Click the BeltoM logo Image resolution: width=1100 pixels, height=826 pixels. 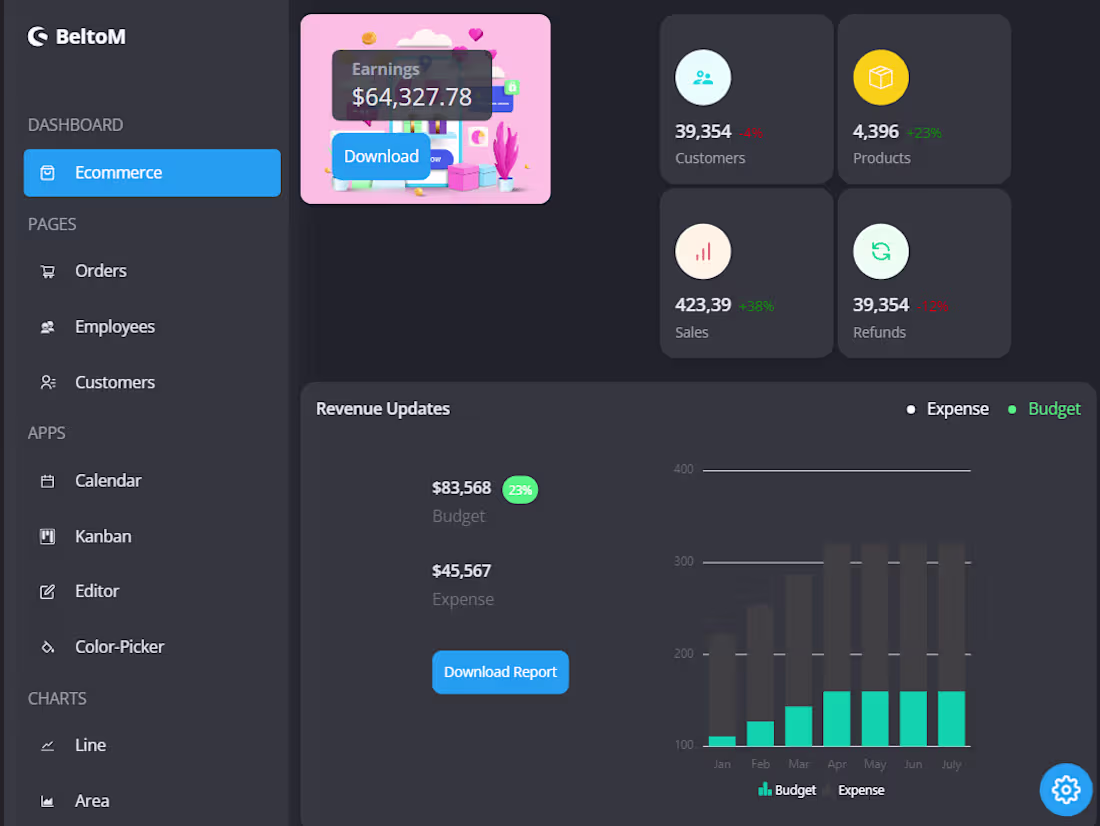(76, 36)
